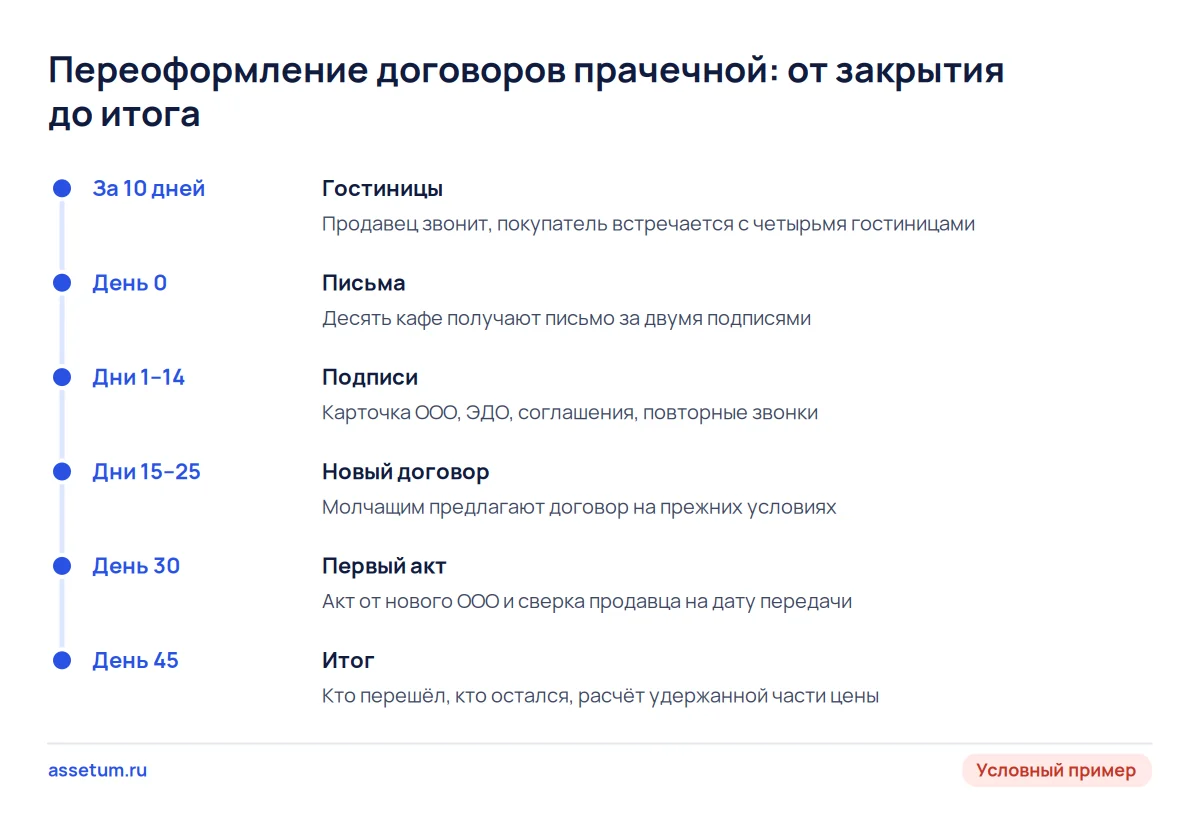Screen dimensions: 1200x821
Task: Click the 'Подписи' step heading
Action: pyautogui.click(x=370, y=377)
